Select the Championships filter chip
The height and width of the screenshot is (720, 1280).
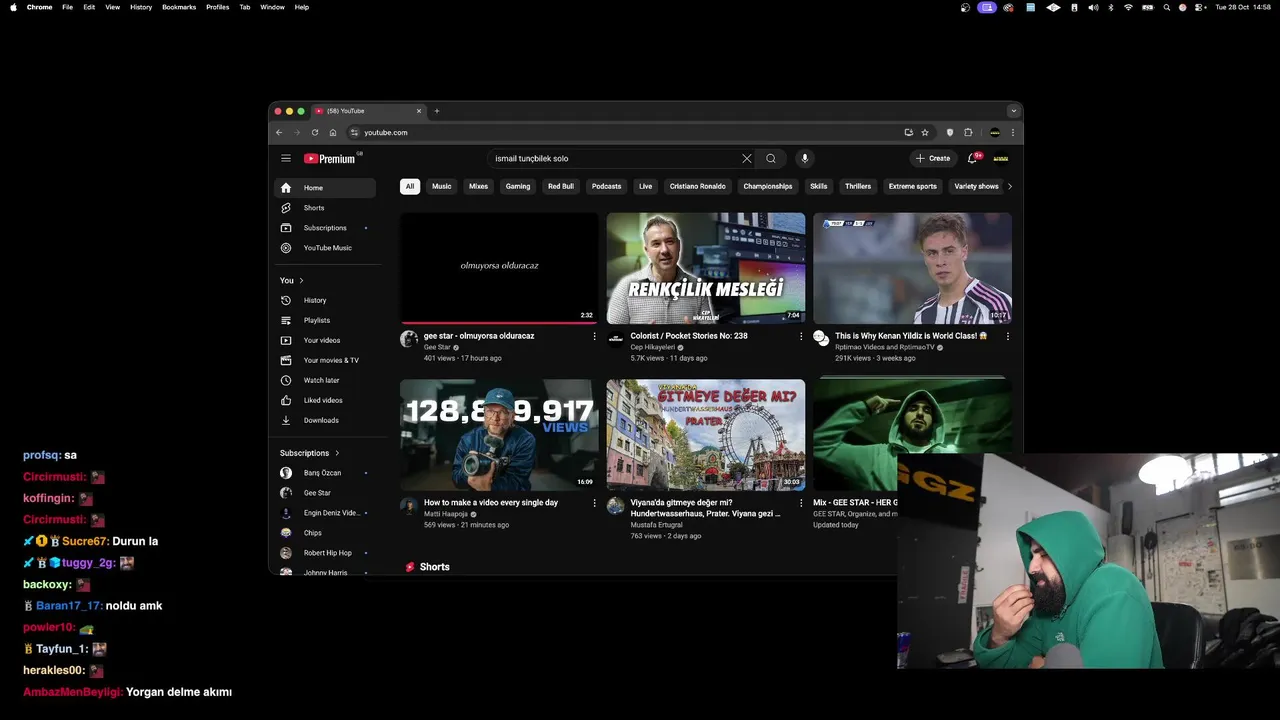[x=768, y=186]
